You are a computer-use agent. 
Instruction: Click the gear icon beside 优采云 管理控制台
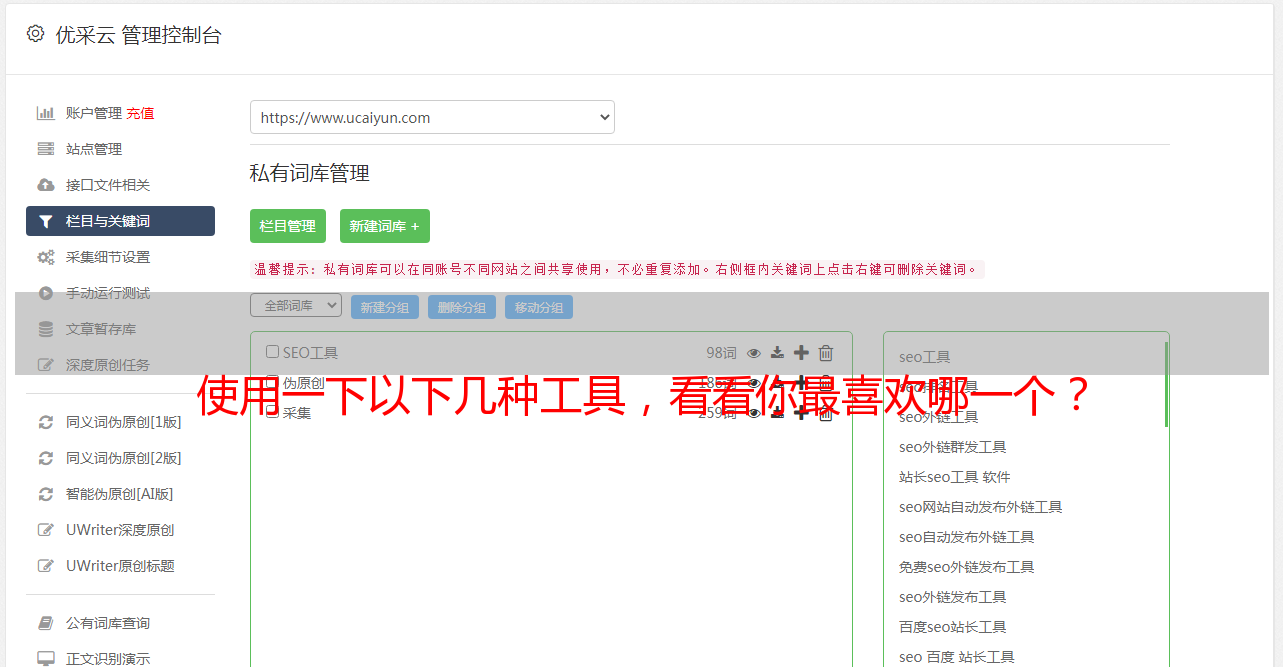point(36,34)
